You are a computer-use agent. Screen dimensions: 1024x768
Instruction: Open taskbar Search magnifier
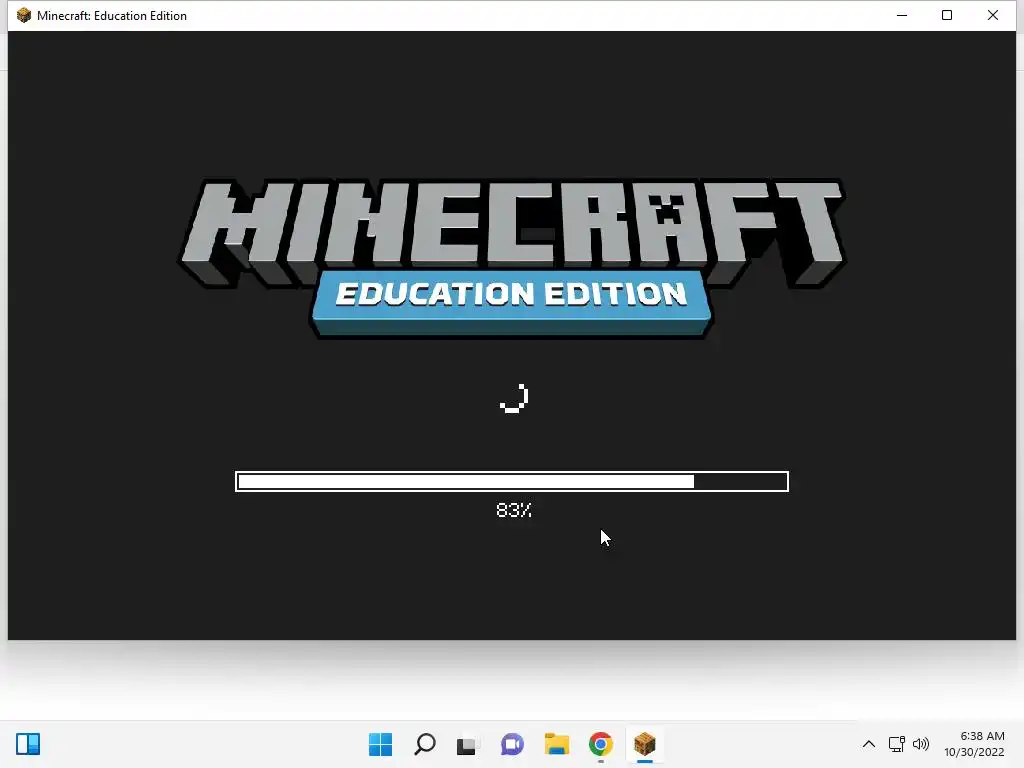coord(424,744)
